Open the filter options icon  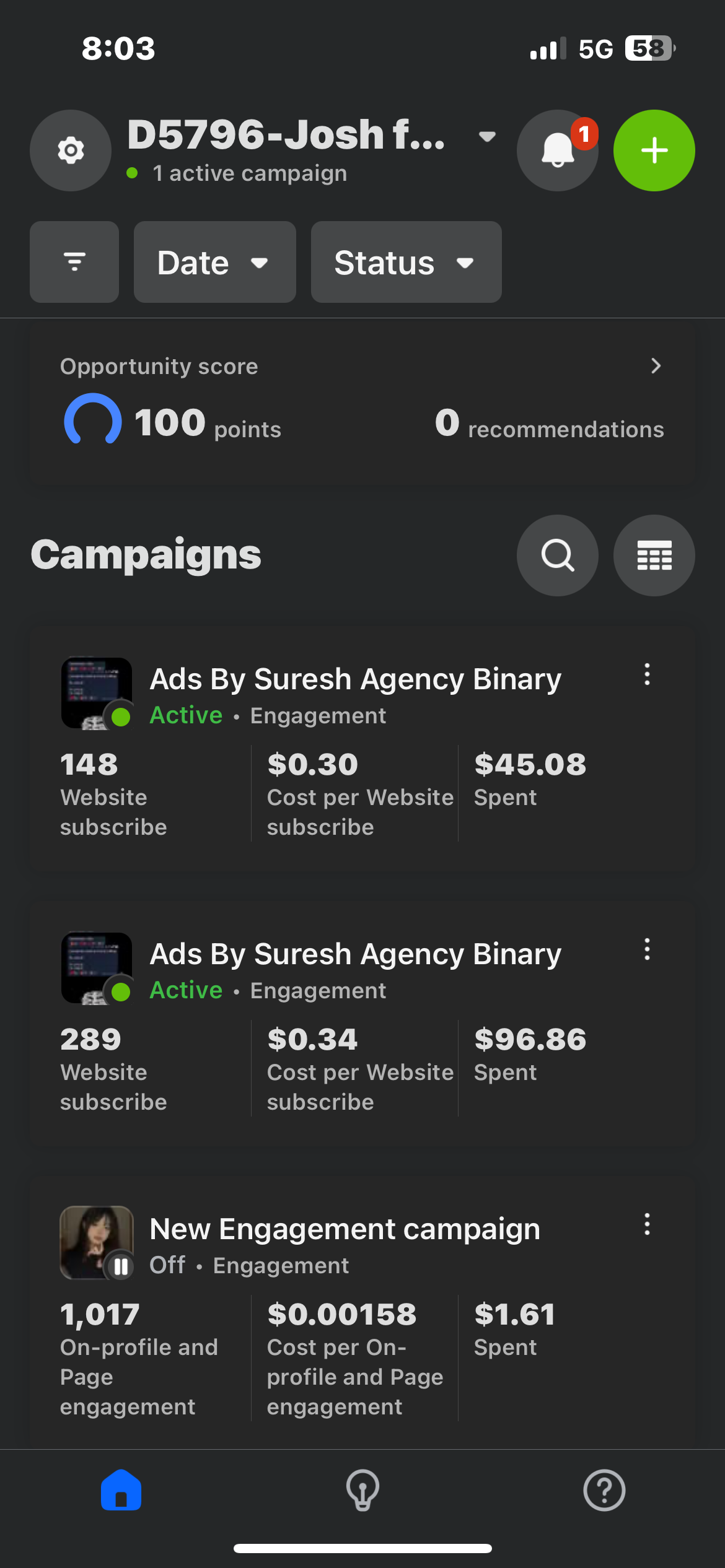(74, 262)
